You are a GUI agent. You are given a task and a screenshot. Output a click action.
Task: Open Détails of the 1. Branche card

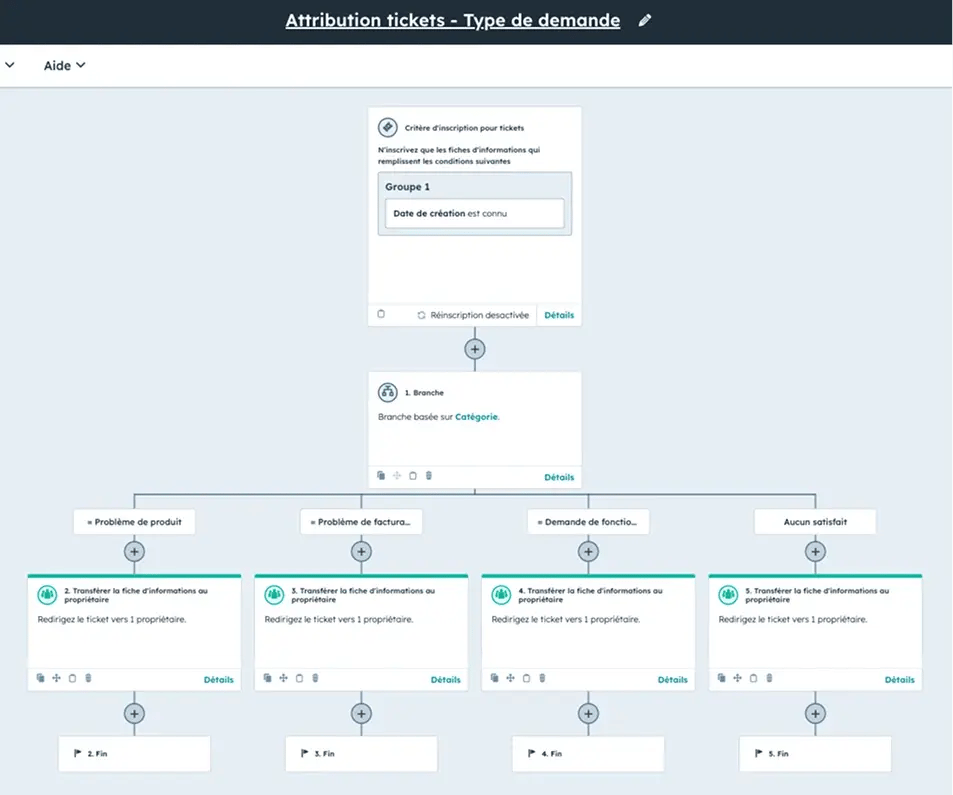click(x=559, y=477)
